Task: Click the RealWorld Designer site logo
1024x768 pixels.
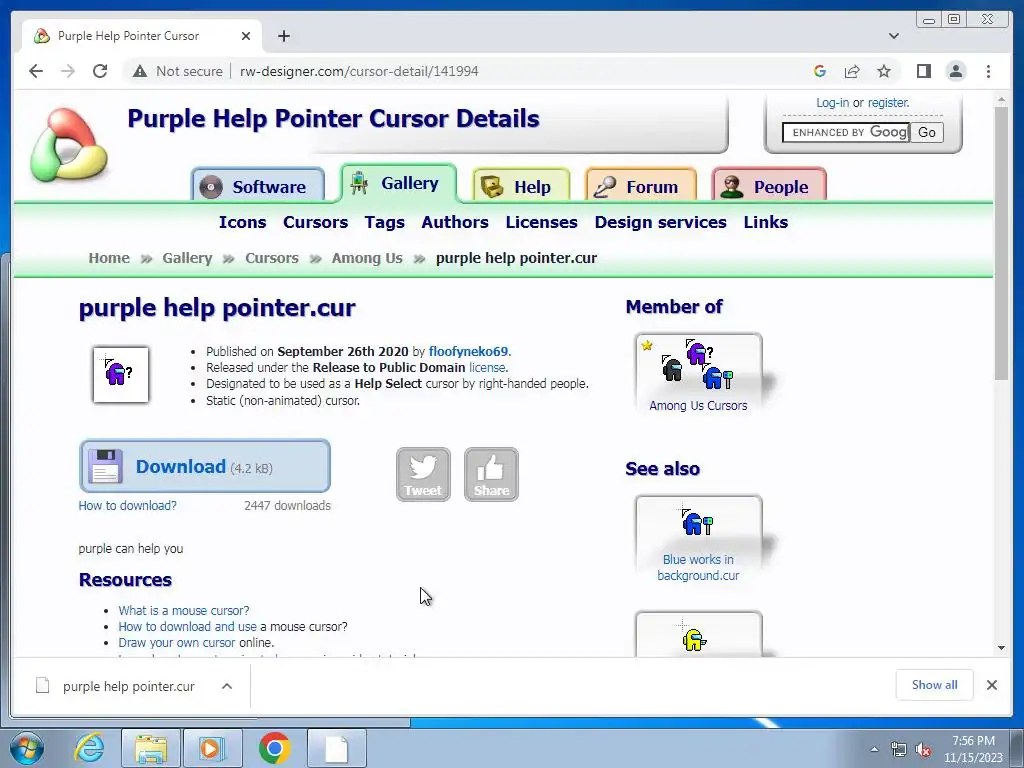Action: (69, 145)
